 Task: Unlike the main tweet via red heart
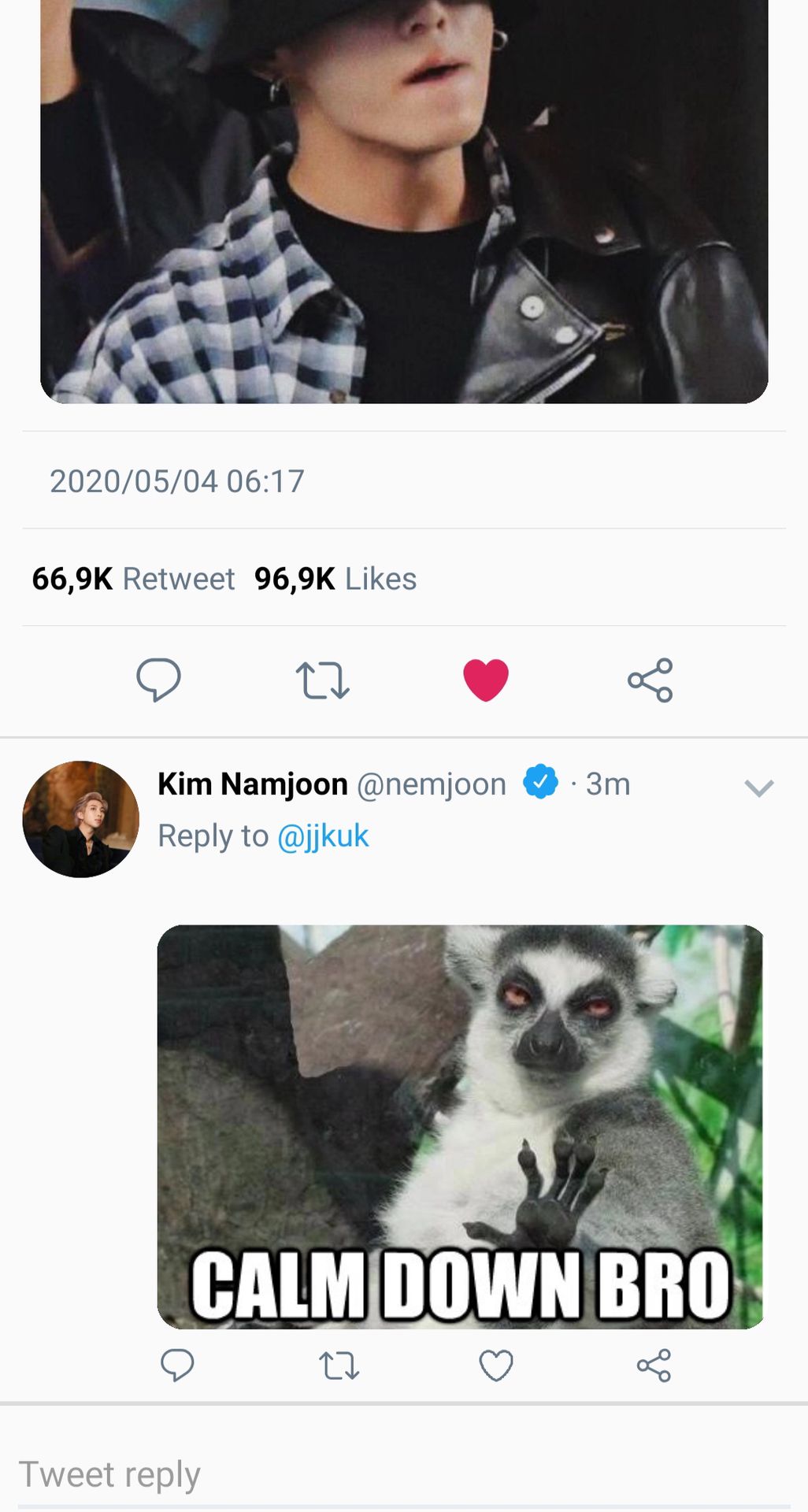pyautogui.click(x=486, y=680)
